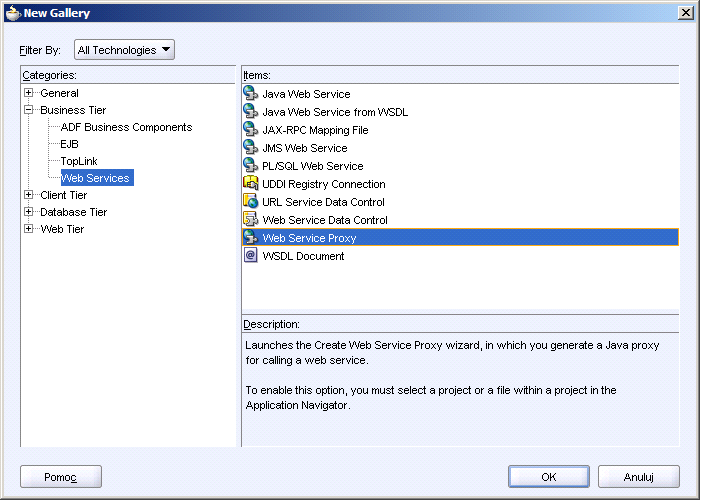Select the Web Service Data Control icon

(250, 219)
